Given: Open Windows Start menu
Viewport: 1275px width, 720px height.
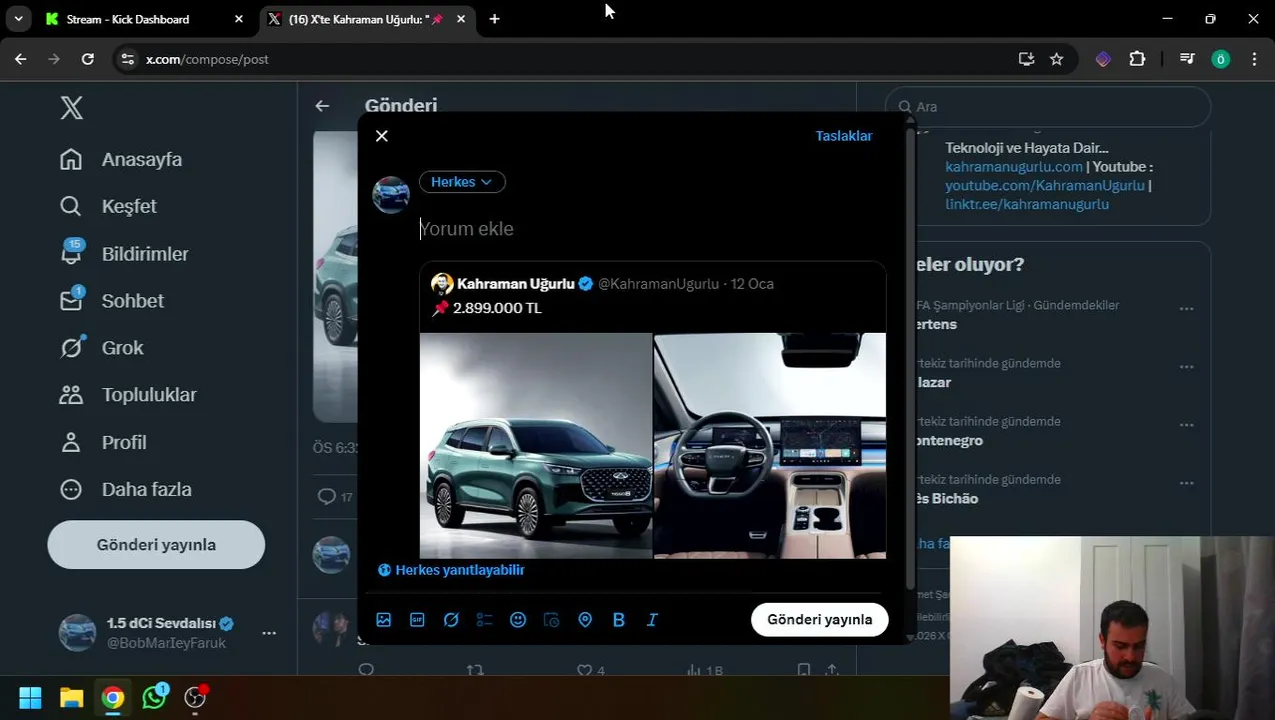Looking at the screenshot, I should point(30,697).
